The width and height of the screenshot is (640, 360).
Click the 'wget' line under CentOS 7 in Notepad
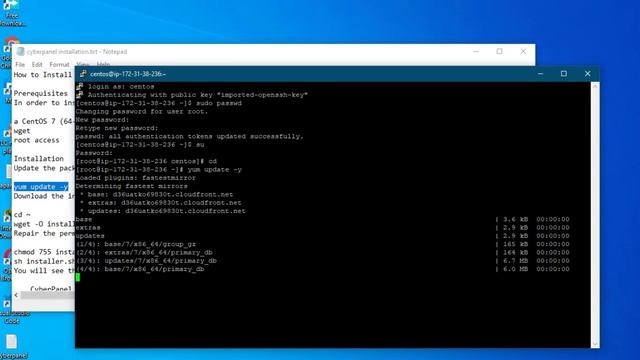click(22, 131)
